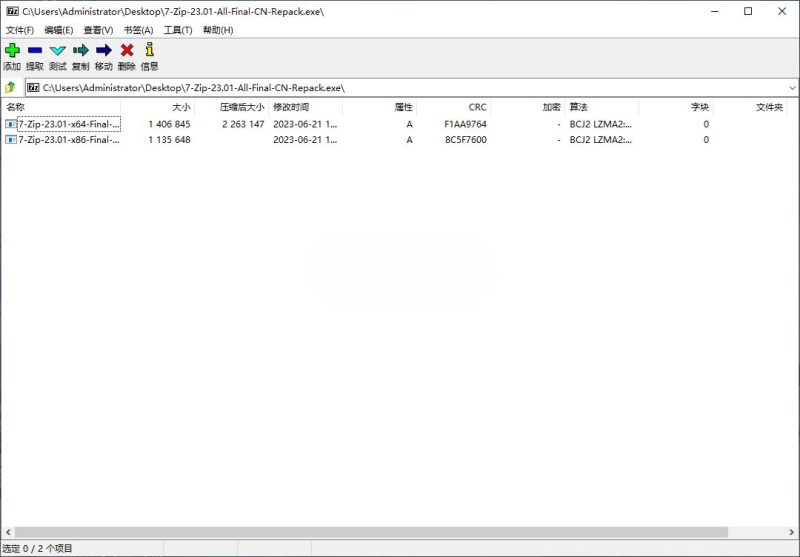Click the horizontal scrollbar left arrow
Image resolution: width=800 pixels, height=557 pixels.
[x=8, y=532]
